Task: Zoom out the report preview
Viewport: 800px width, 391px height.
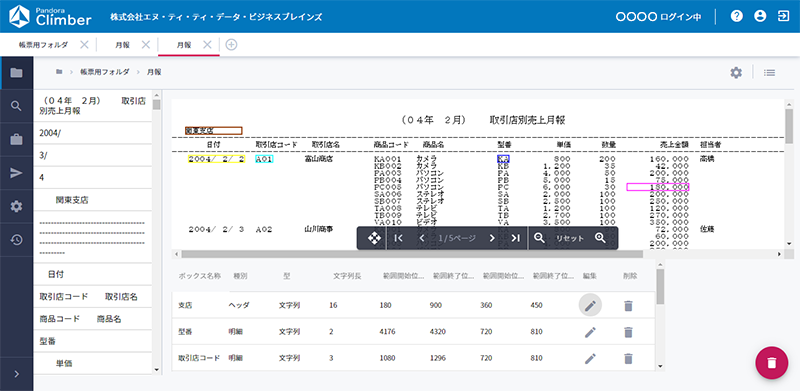Action: (x=539, y=238)
